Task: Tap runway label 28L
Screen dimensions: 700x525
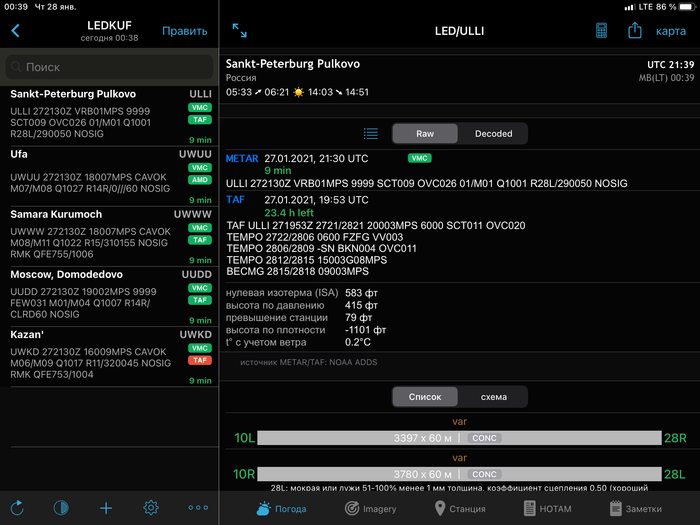Action: tap(675, 474)
